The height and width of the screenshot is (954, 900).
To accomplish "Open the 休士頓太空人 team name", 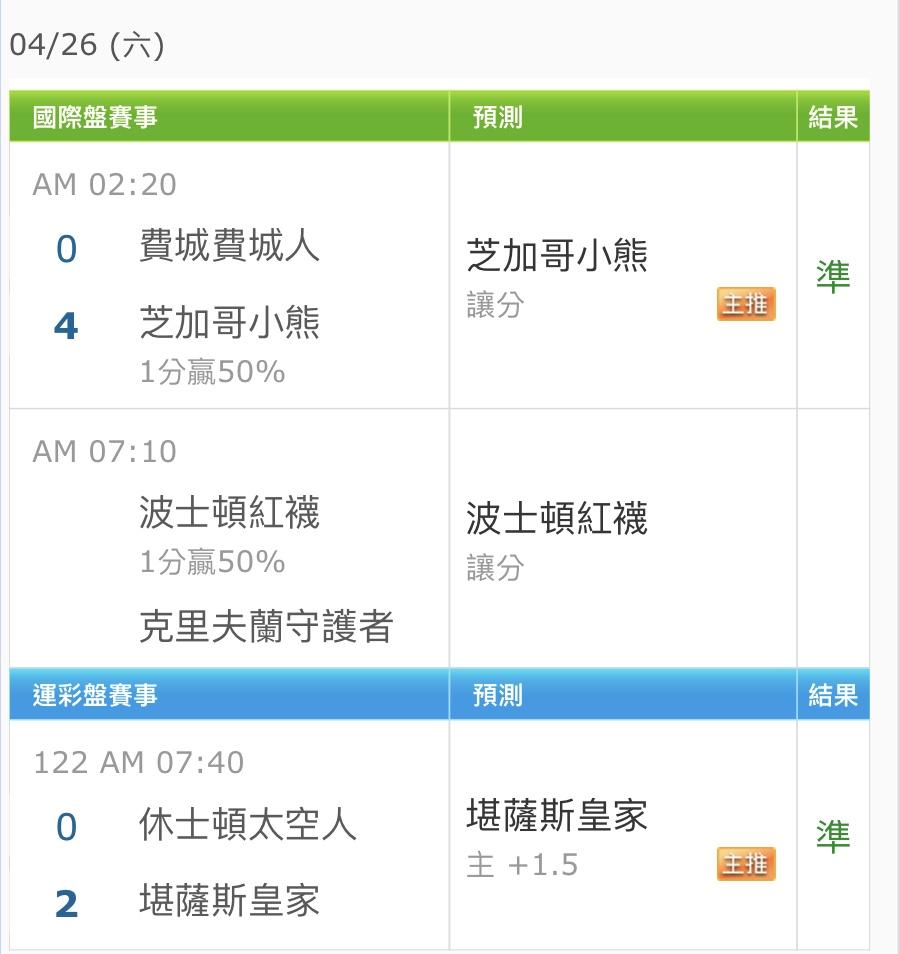I will pos(248,824).
